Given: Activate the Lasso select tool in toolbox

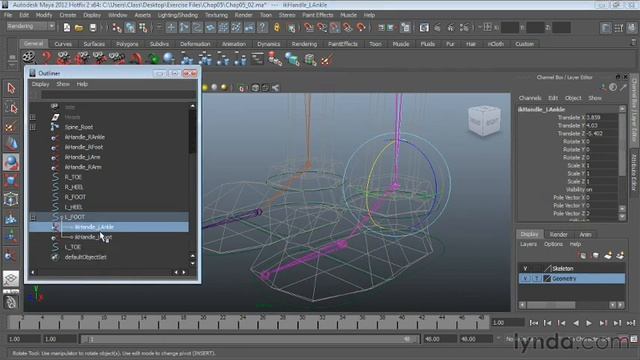Looking at the screenshot, I should [11, 108].
